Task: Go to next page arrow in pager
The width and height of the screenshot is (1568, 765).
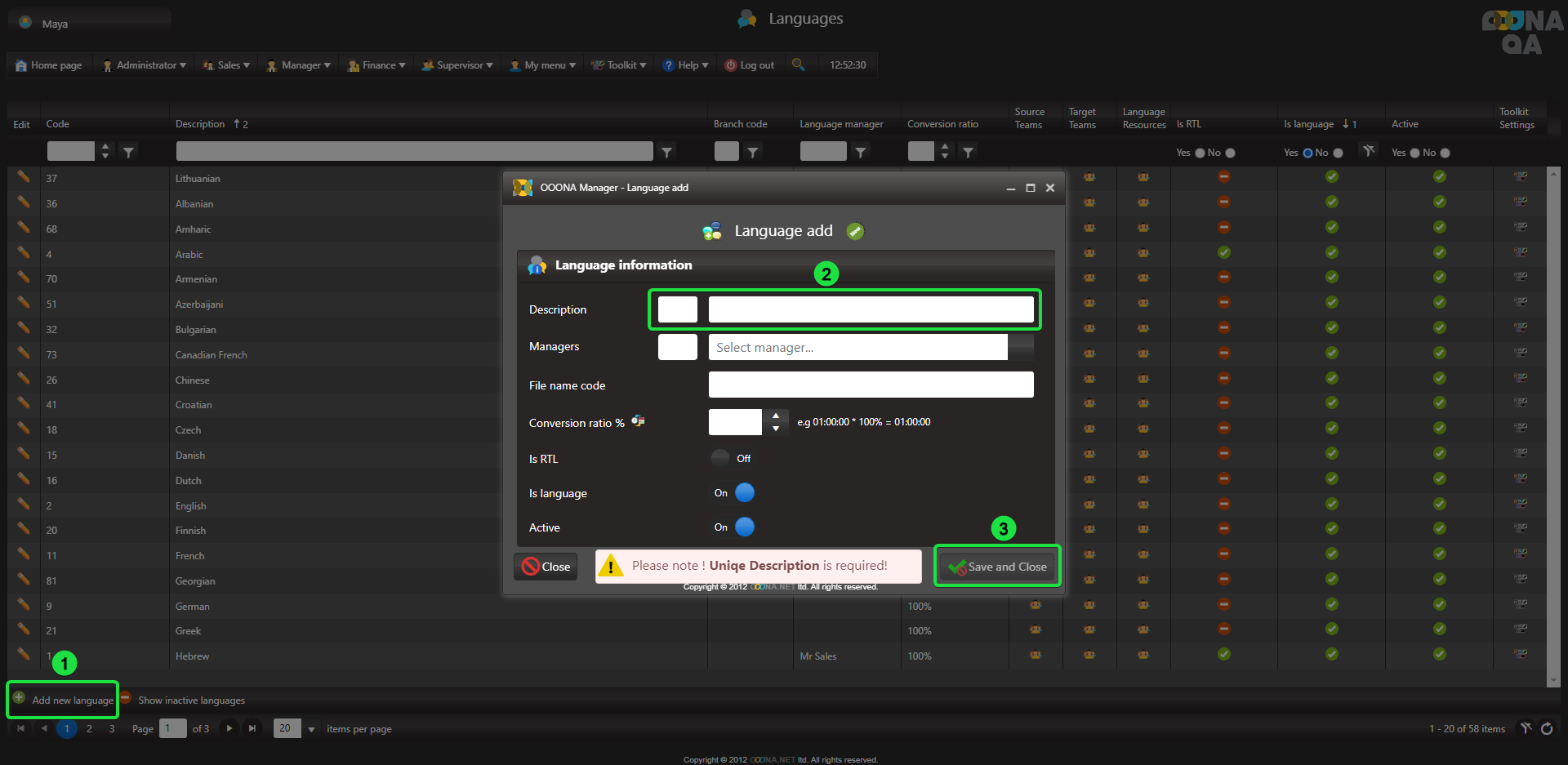Action: 229,728
